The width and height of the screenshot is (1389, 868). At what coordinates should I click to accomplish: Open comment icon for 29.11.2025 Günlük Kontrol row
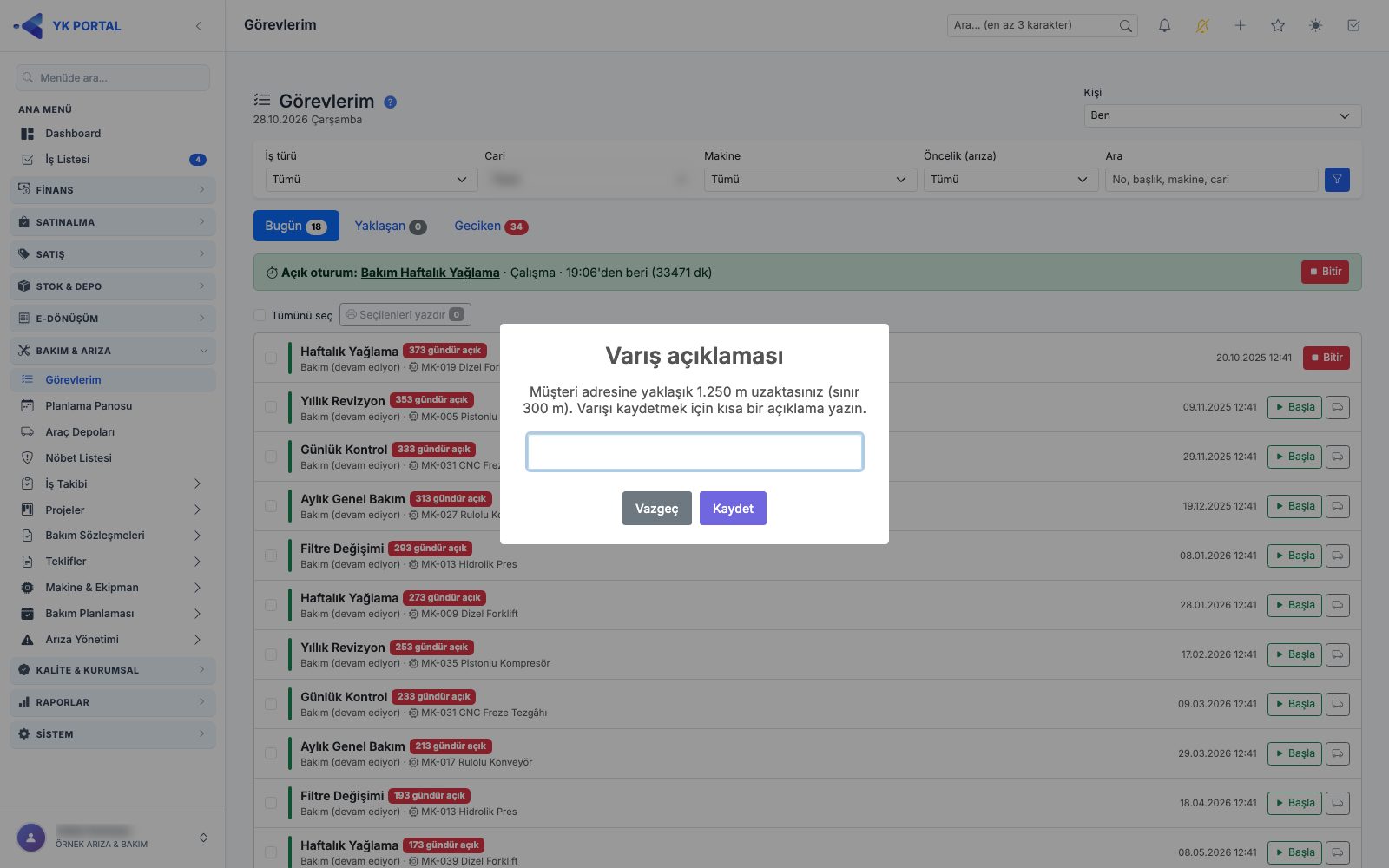pyautogui.click(x=1338, y=457)
